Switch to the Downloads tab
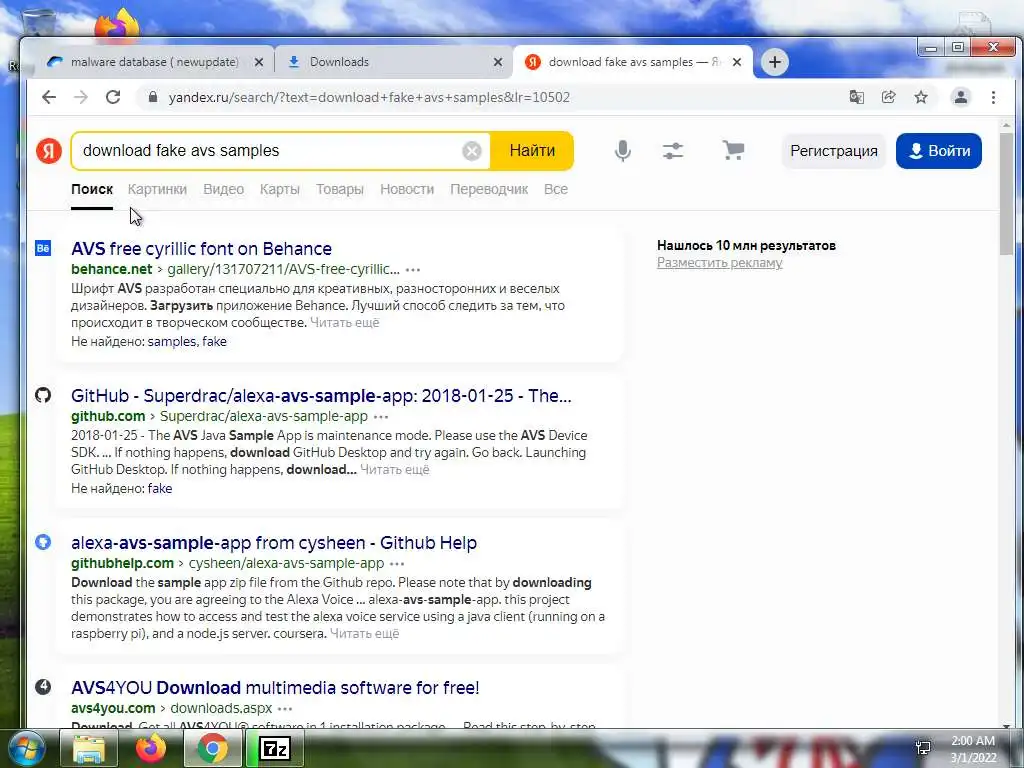The image size is (1024, 768). 339,62
